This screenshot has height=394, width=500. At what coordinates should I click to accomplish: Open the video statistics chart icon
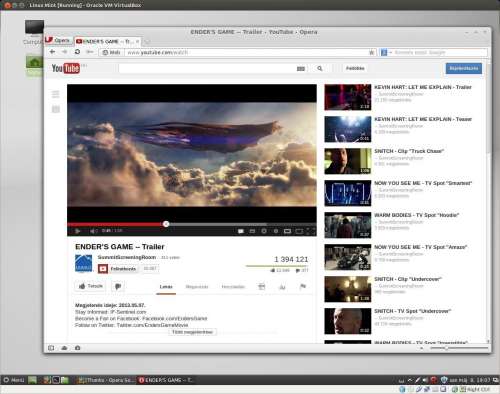click(x=282, y=286)
